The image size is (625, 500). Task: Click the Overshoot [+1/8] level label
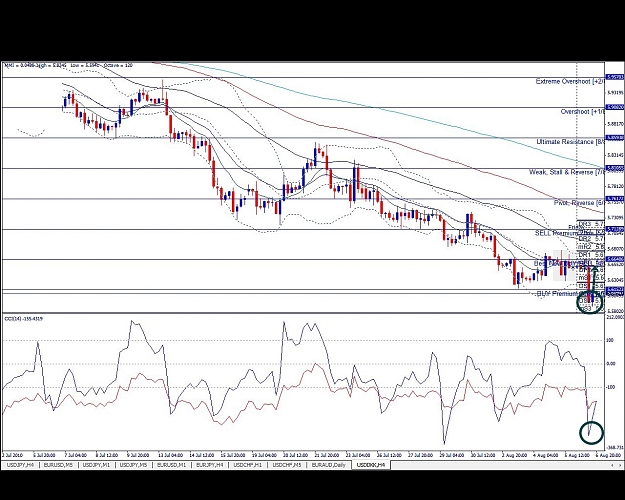pos(582,112)
